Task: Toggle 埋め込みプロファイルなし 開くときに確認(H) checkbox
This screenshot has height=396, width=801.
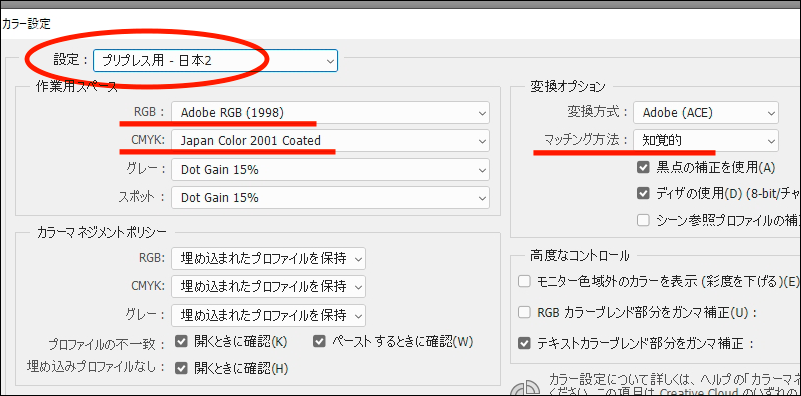Action: tap(181, 368)
